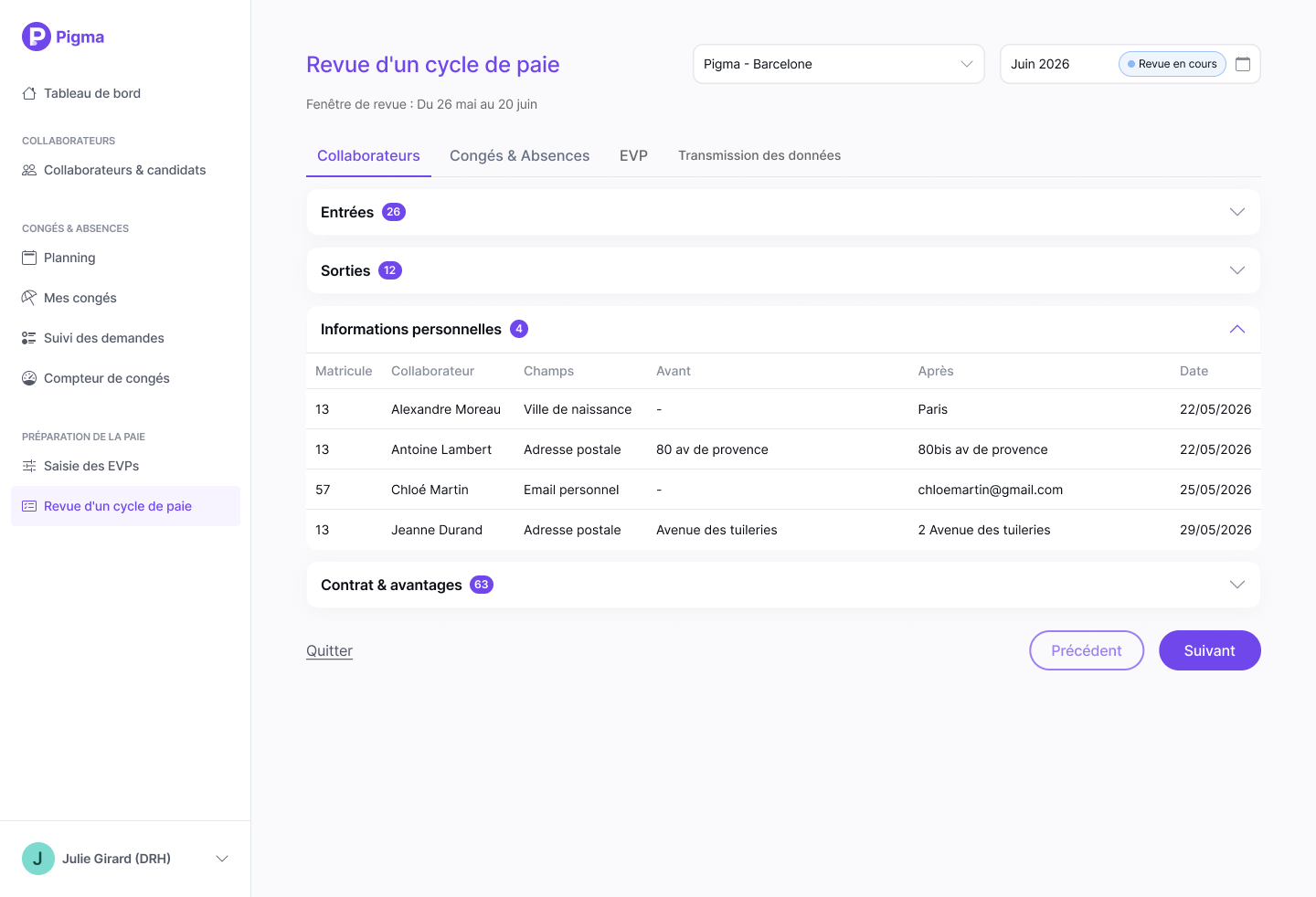Click the Revue d'un cycle de paie icon
The height and width of the screenshot is (897, 1316).
[29, 506]
